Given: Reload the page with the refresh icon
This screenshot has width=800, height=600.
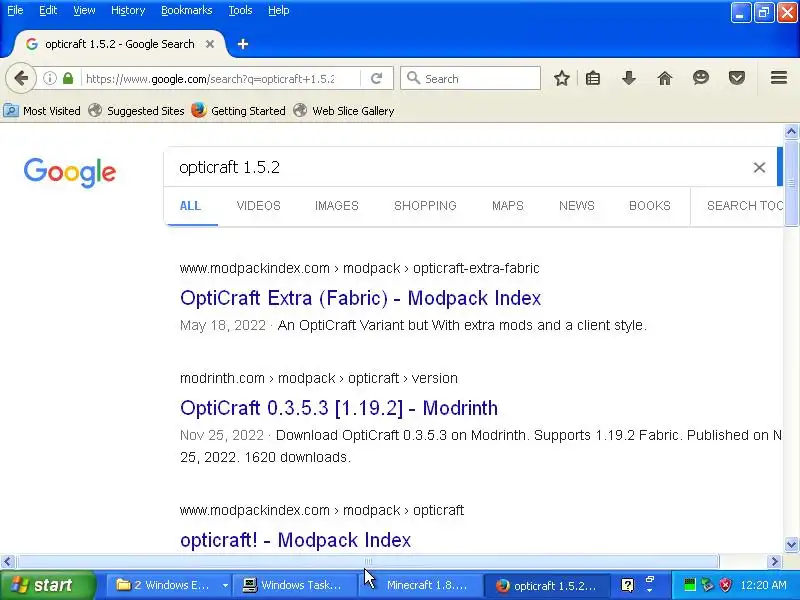Looking at the screenshot, I should (377, 78).
